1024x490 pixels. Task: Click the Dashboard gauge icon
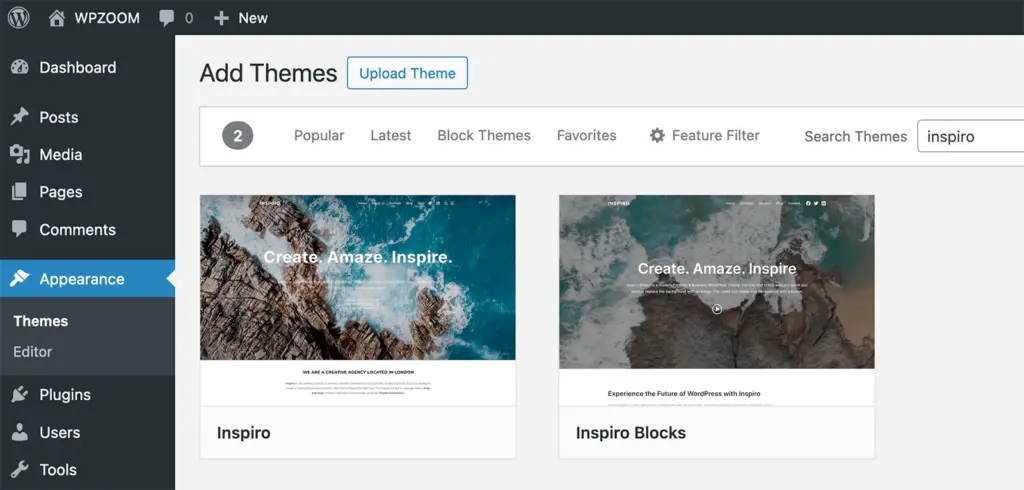tap(20, 67)
